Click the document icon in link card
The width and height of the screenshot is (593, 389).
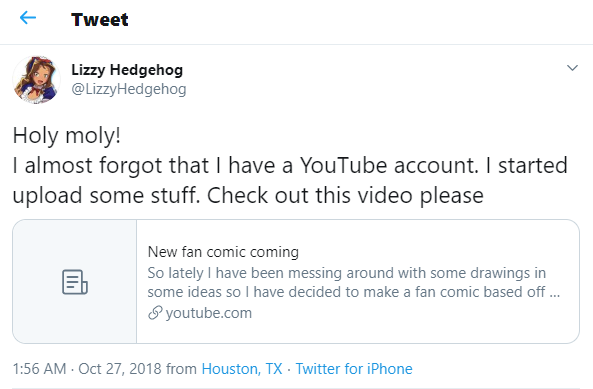pyautogui.click(x=75, y=282)
